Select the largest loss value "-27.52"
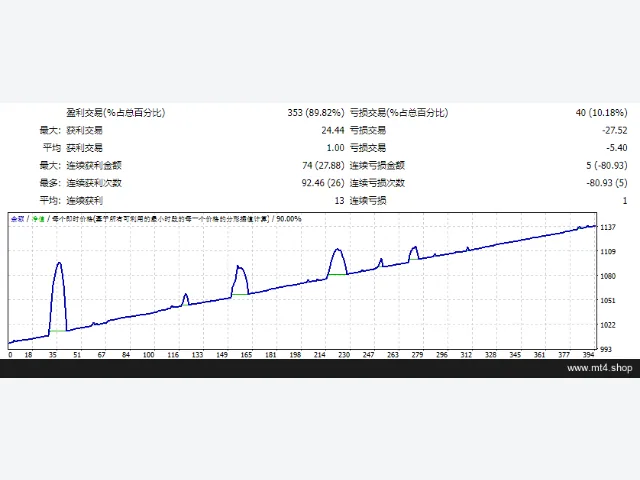 pyautogui.click(x=615, y=130)
